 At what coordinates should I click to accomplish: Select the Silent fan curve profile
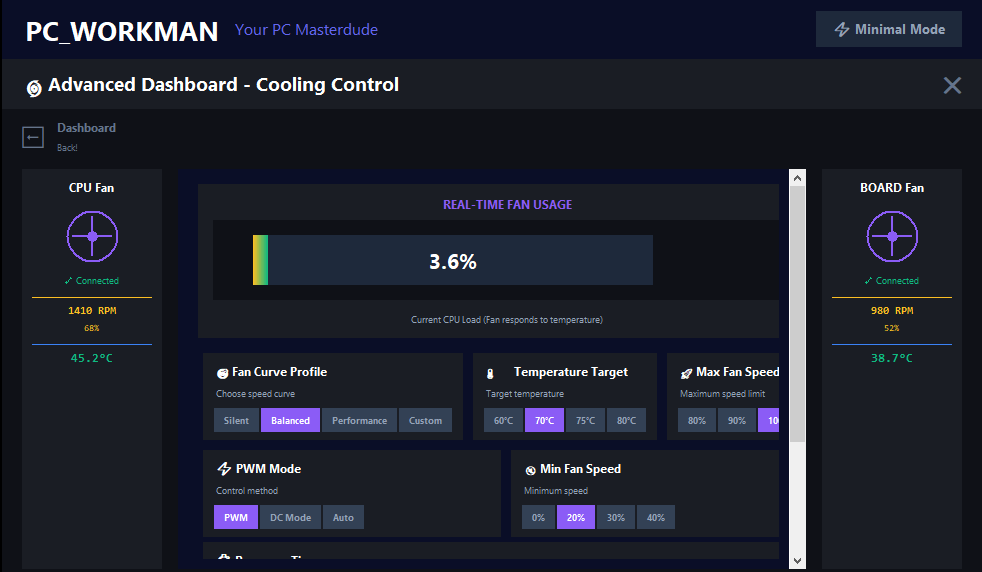coord(237,421)
